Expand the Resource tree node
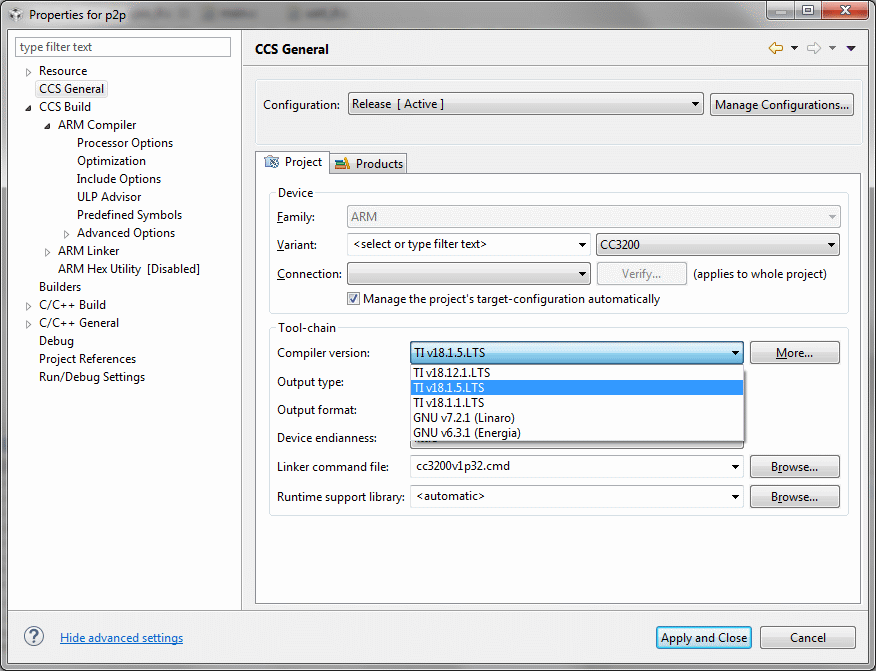 coord(28,72)
